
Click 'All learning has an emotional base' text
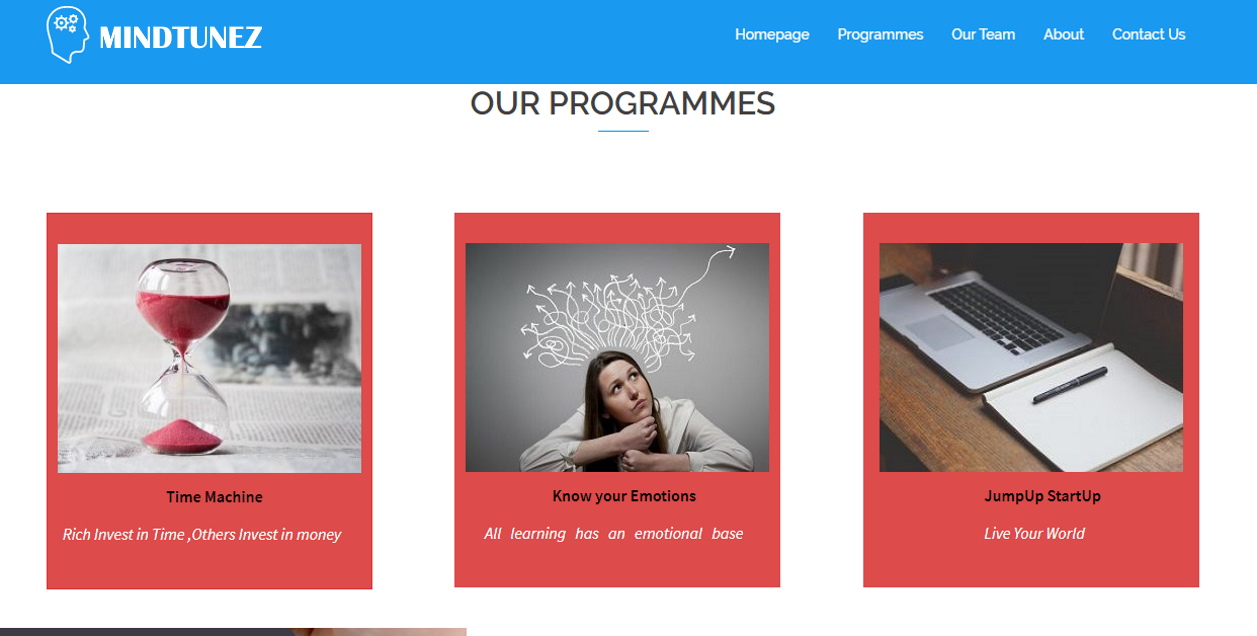pyautogui.click(x=613, y=533)
